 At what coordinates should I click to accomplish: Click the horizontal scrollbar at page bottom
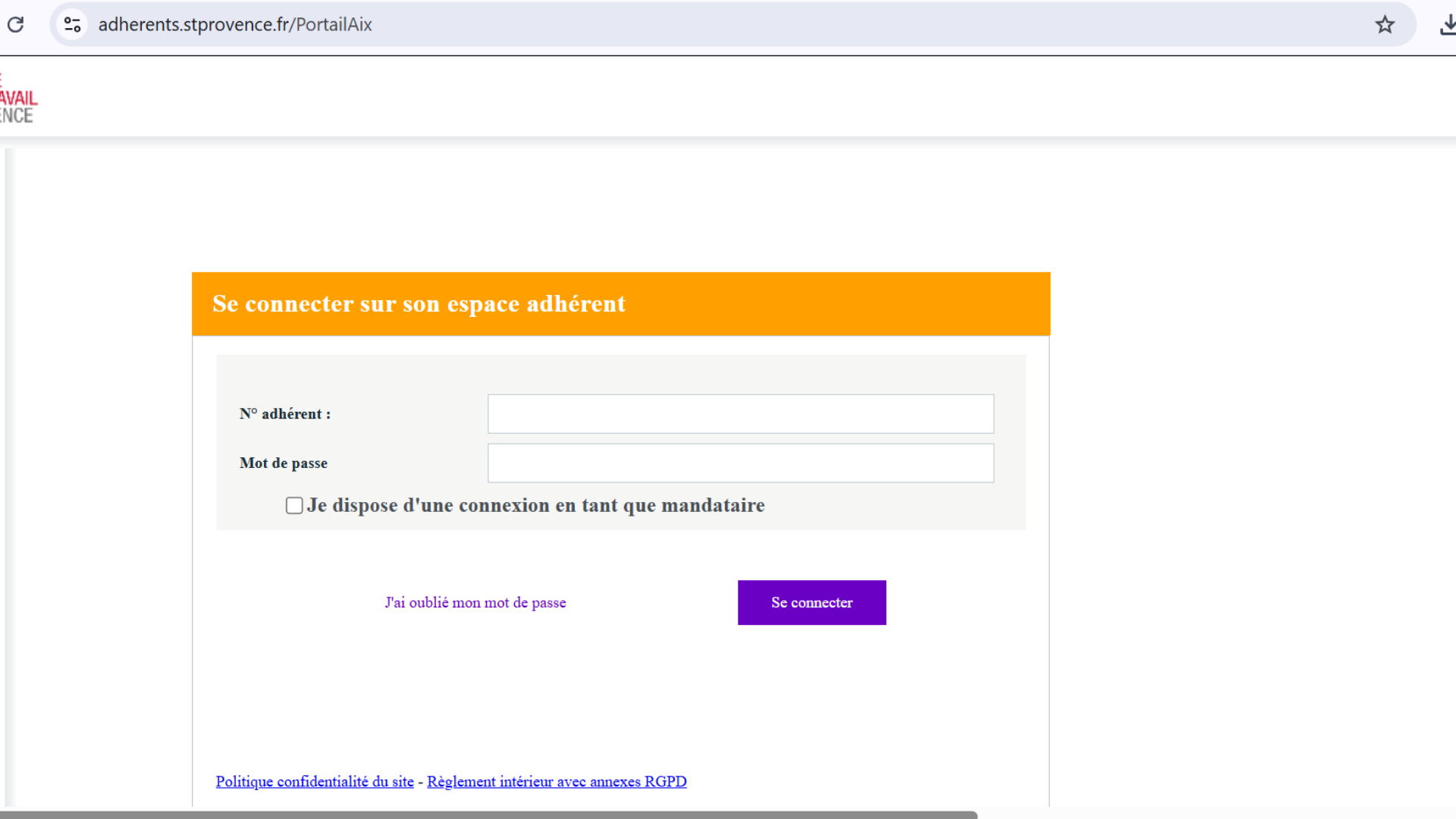(488, 814)
